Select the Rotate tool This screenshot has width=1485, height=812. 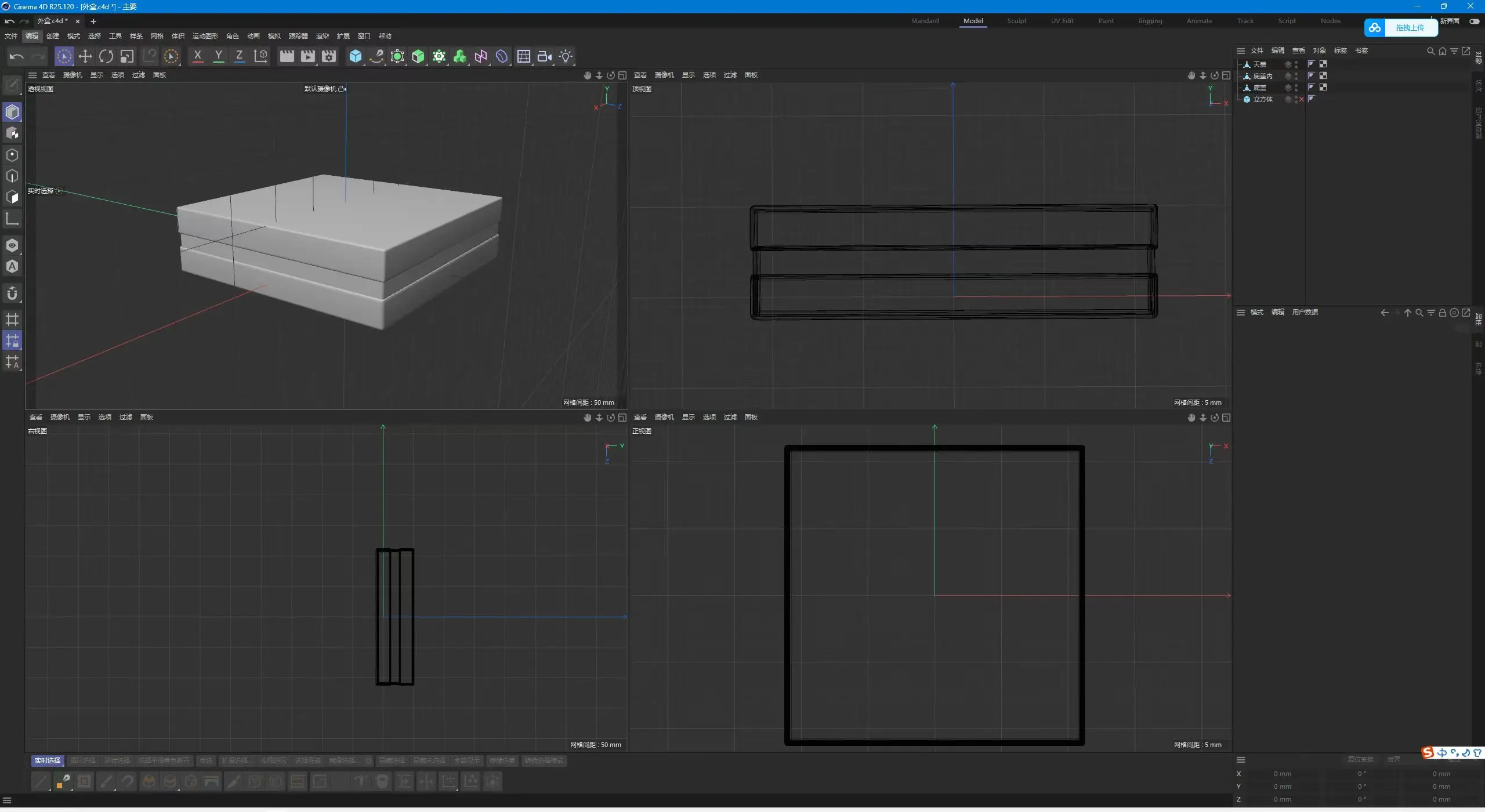(106, 56)
